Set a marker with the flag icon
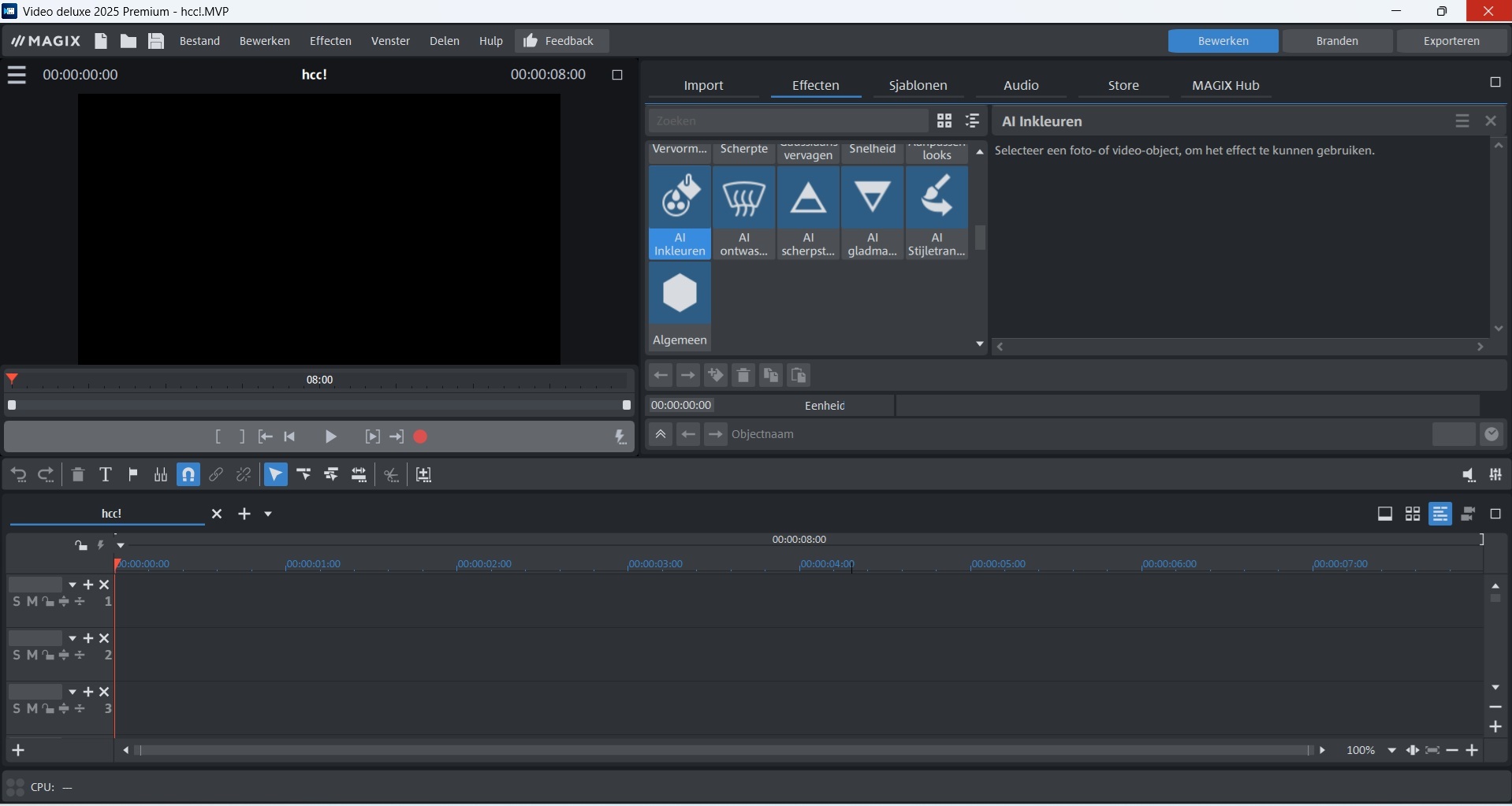This screenshot has width=1512, height=806. 133,474
